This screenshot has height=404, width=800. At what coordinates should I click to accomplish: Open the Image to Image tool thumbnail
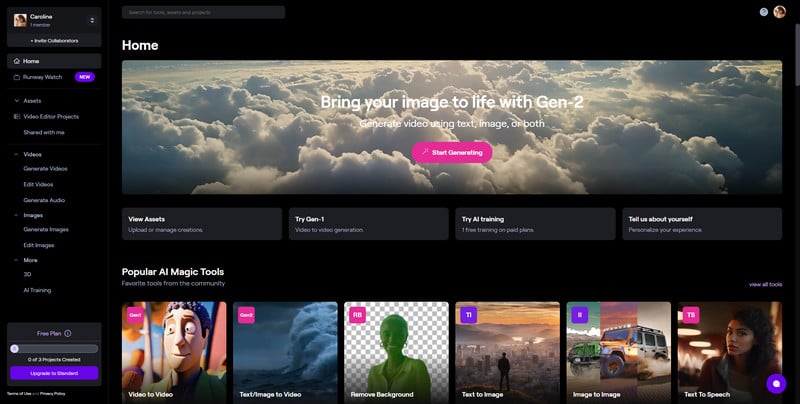(x=619, y=353)
